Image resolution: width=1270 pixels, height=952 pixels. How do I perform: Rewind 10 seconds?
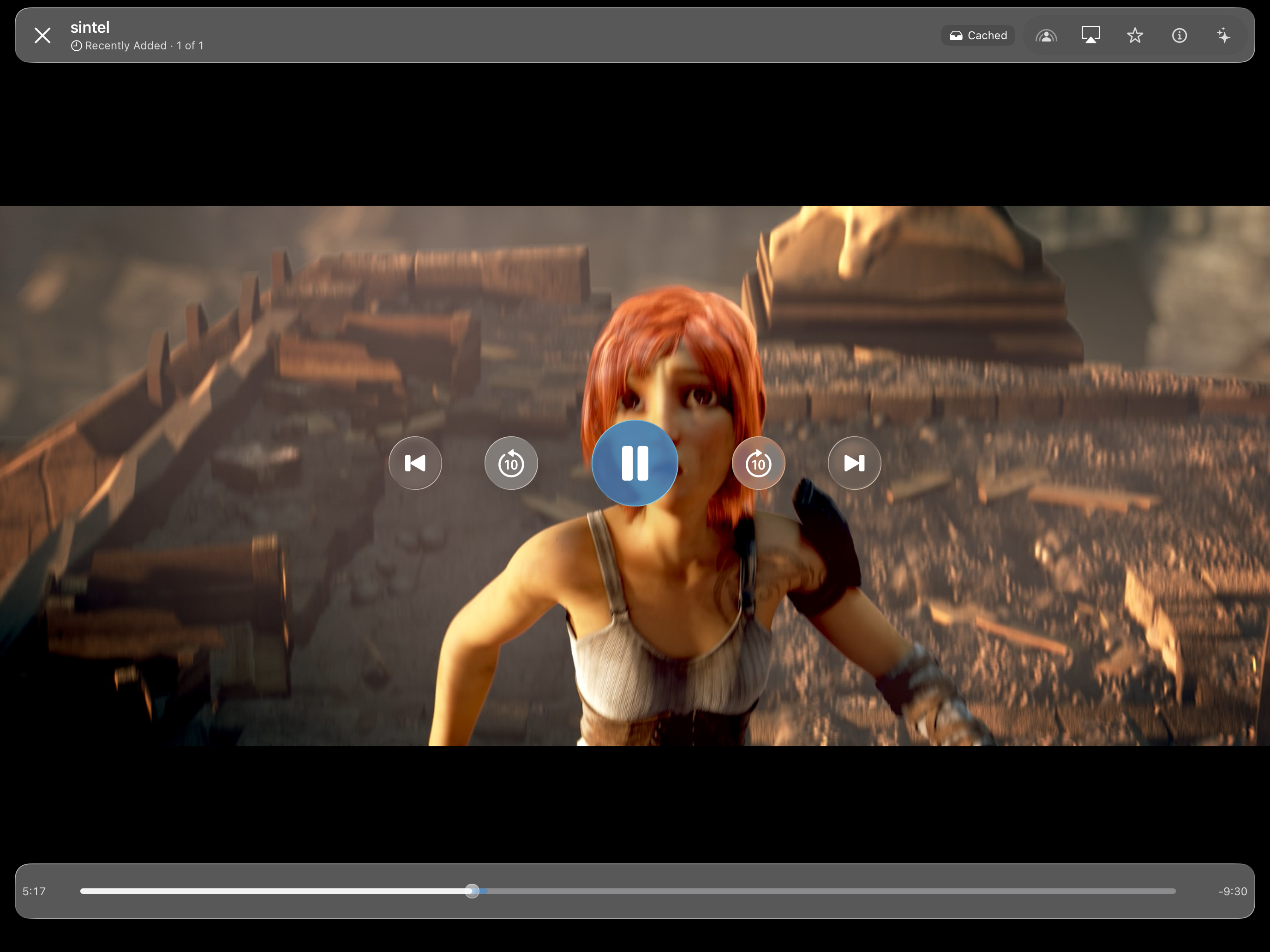(x=511, y=463)
